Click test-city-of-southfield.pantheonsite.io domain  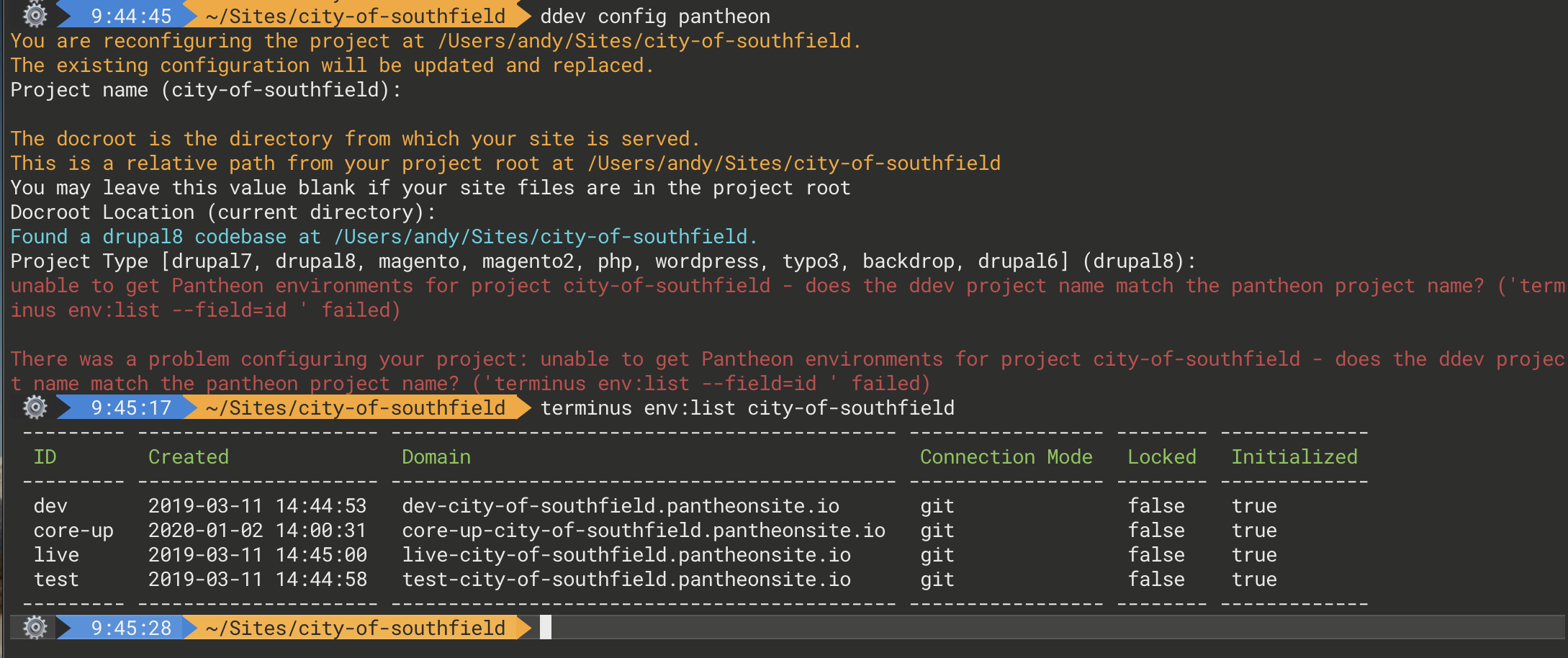pyautogui.click(x=626, y=580)
